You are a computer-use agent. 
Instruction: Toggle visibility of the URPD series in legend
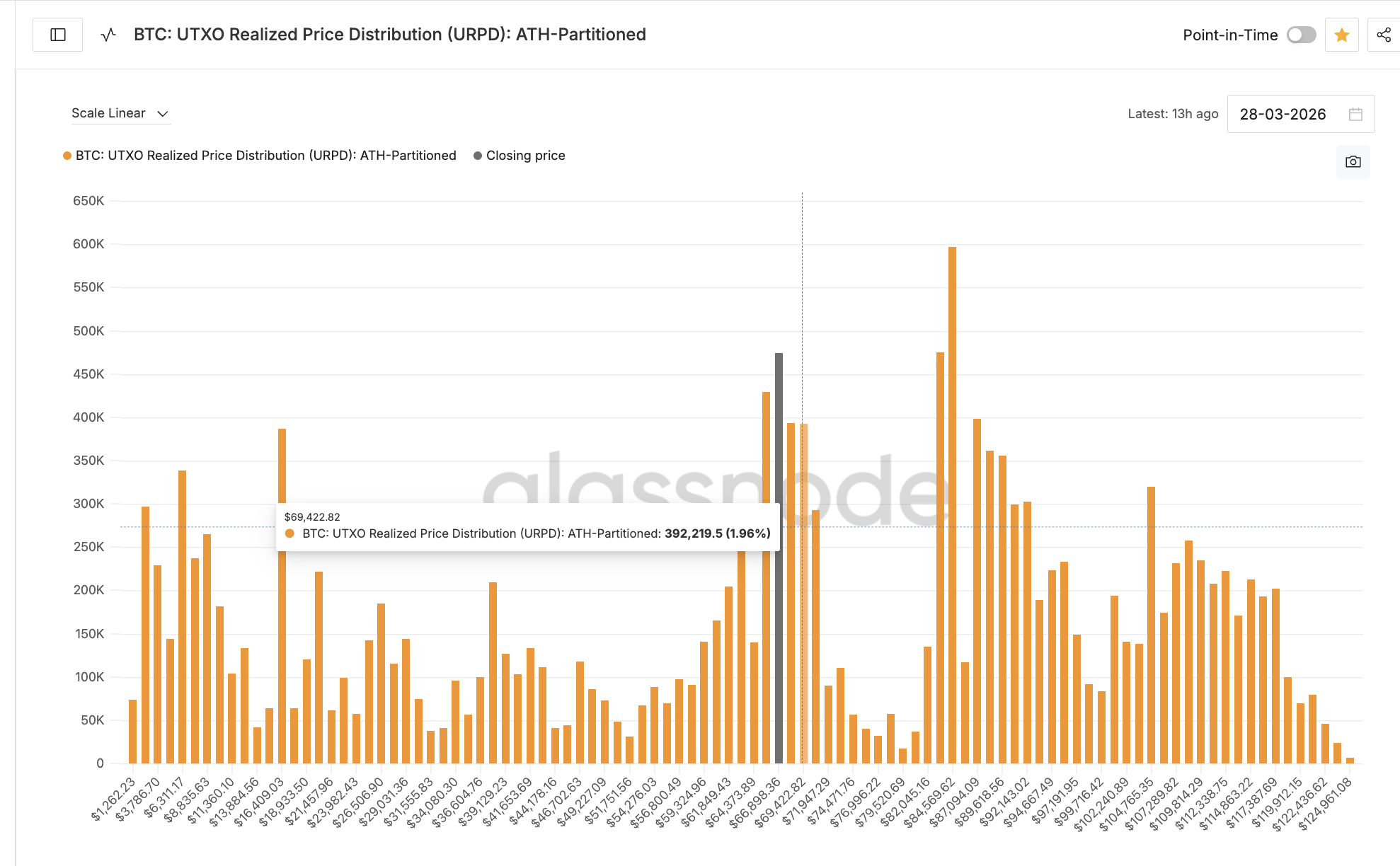(265, 155)
